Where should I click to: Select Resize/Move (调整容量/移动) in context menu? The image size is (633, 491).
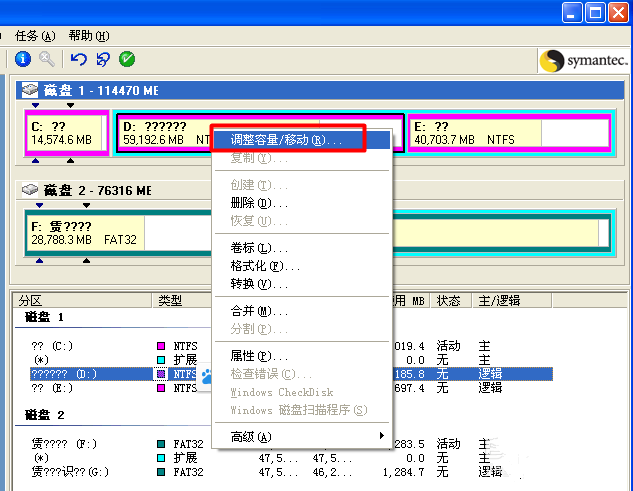(x=285, y=141)
